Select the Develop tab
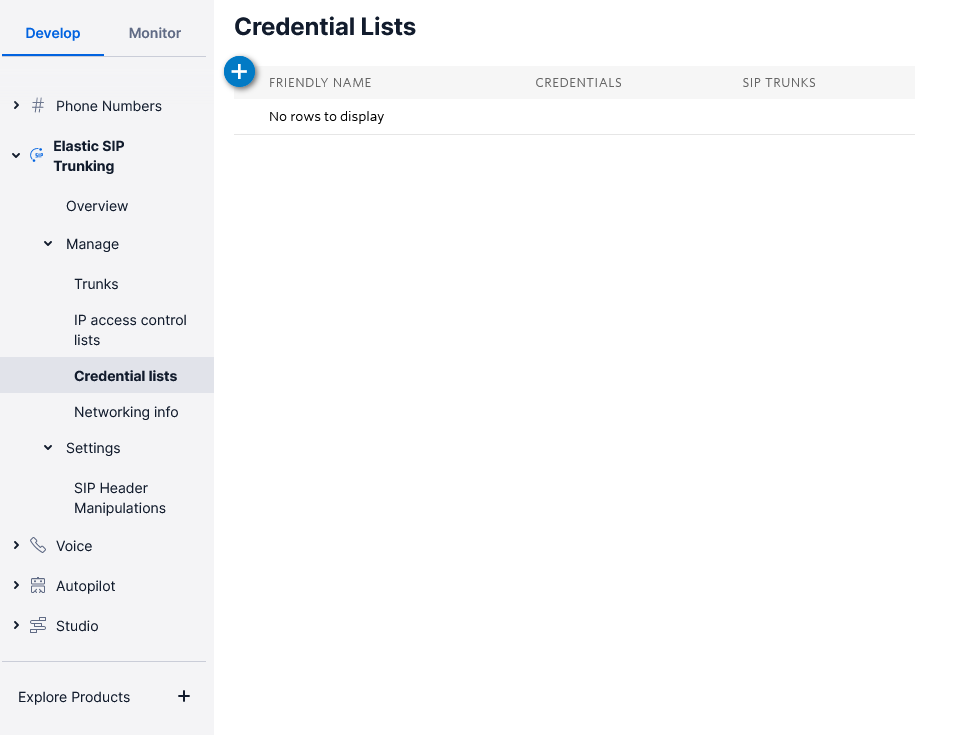 coord(53,33)
